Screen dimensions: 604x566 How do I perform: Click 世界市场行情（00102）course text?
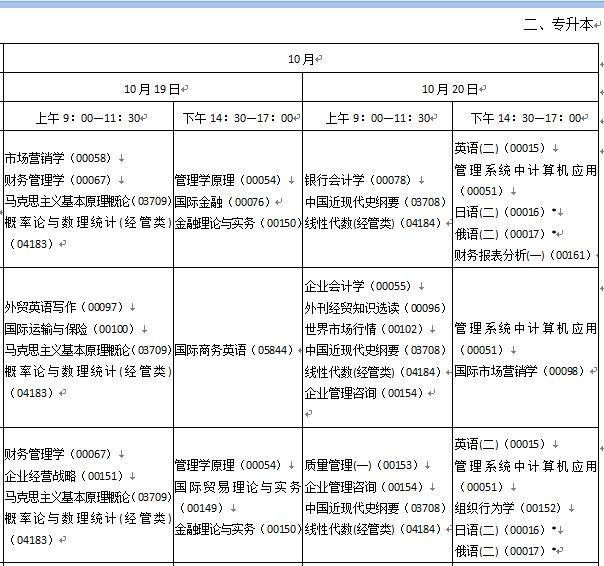364,329
